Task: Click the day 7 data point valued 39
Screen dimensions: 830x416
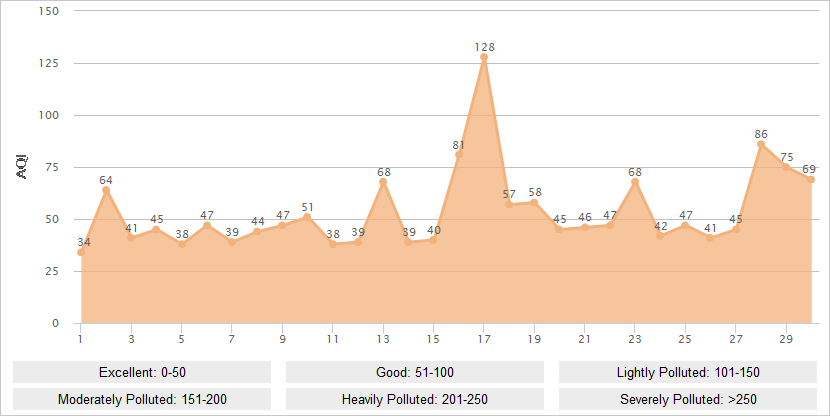Action: [x=232, y=242]
